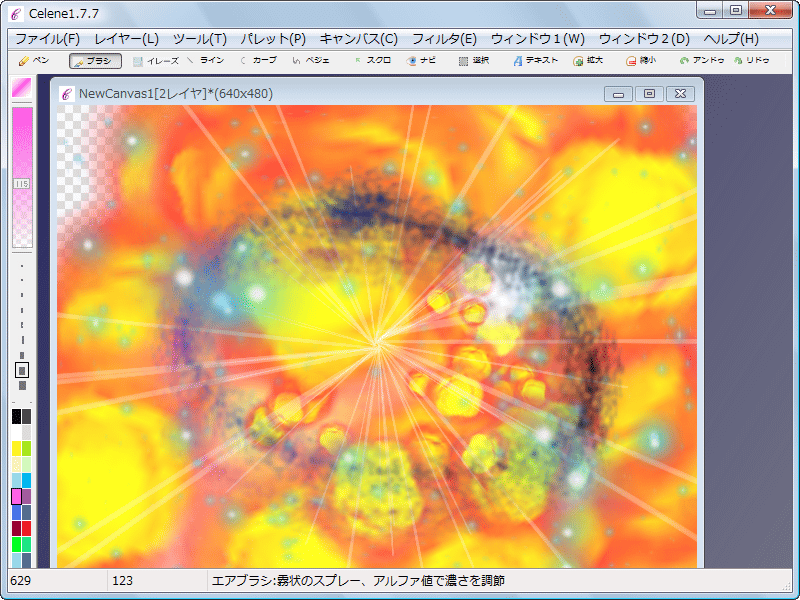The width and height of the screenshot is (800, 600).
Task: Pick the sky blue color swatch
Action: 27,480
